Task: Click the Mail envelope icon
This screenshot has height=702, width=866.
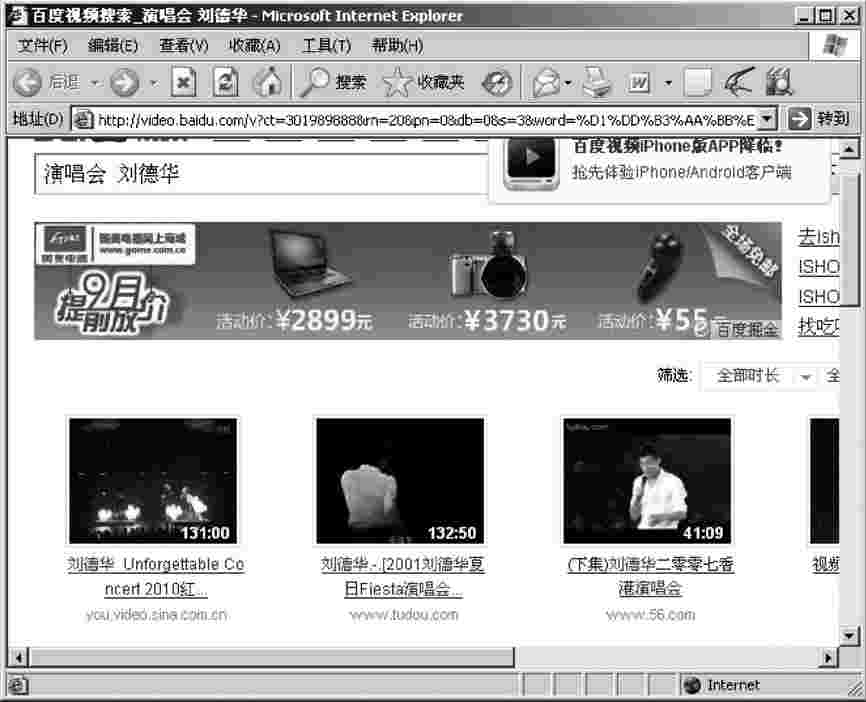Action: (546, 83)
